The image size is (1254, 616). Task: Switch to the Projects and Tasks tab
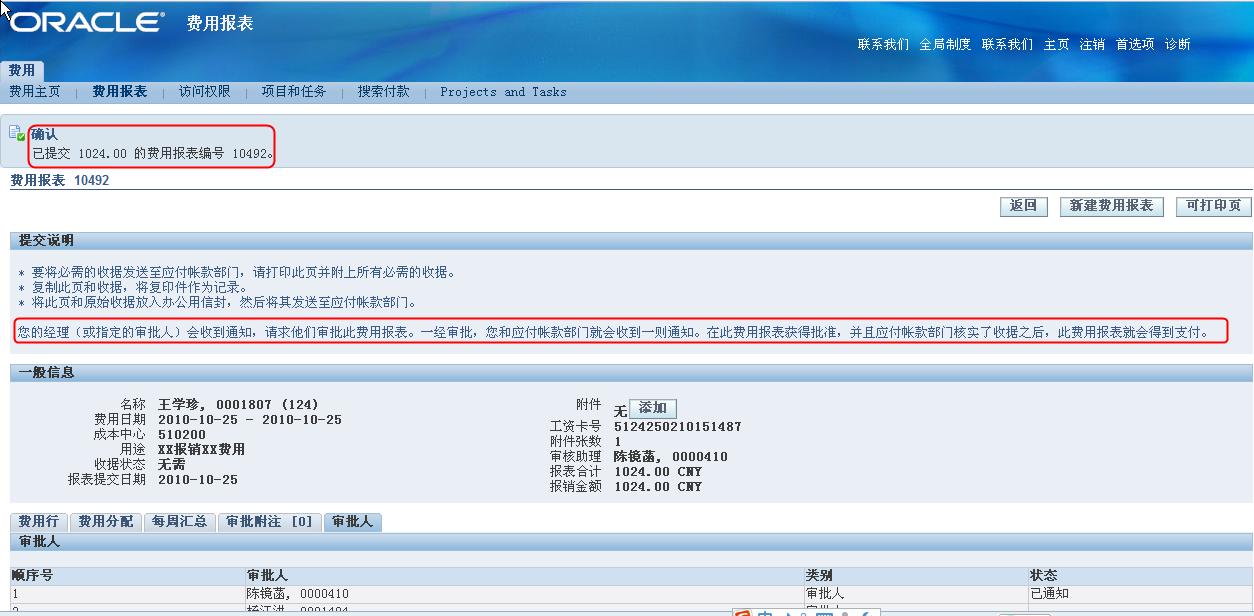503,91
